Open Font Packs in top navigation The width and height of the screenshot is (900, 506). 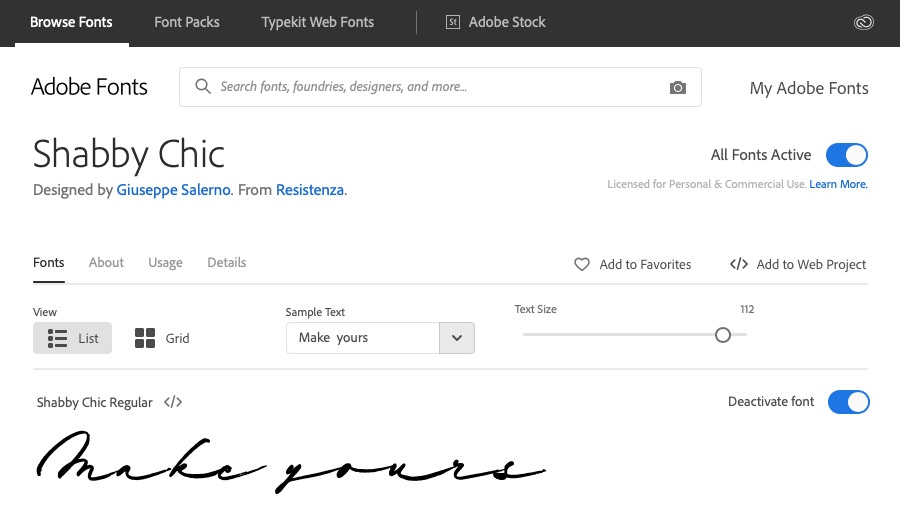[x=187, y=22]
